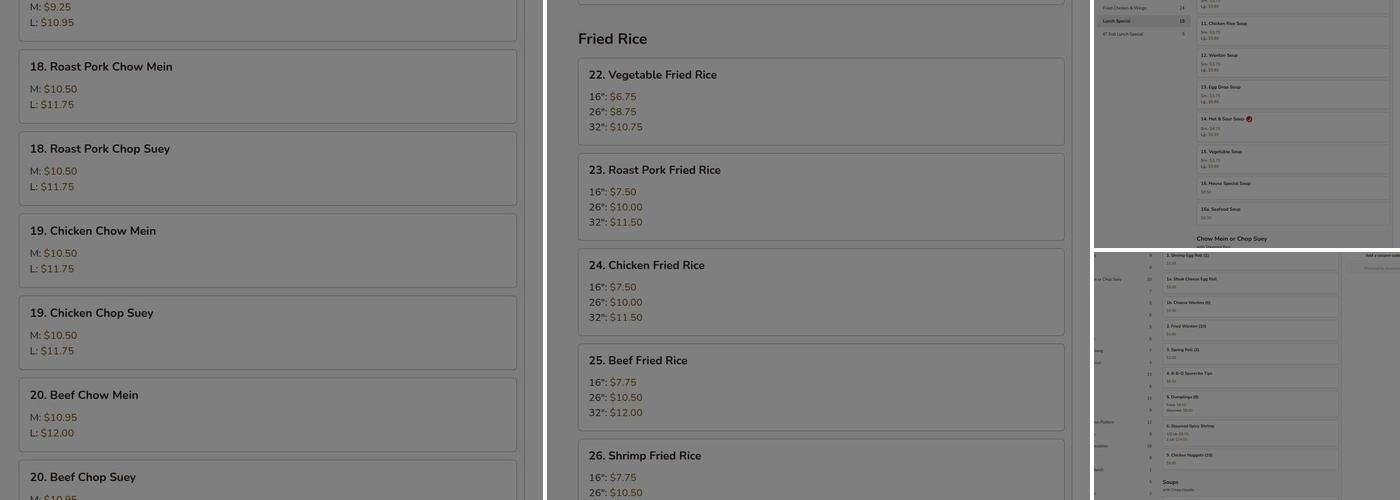Click the spicy icon beside Hot & Sour Soup
Viewport: 1400px width, 500px height.
(x=1250, y=119)
